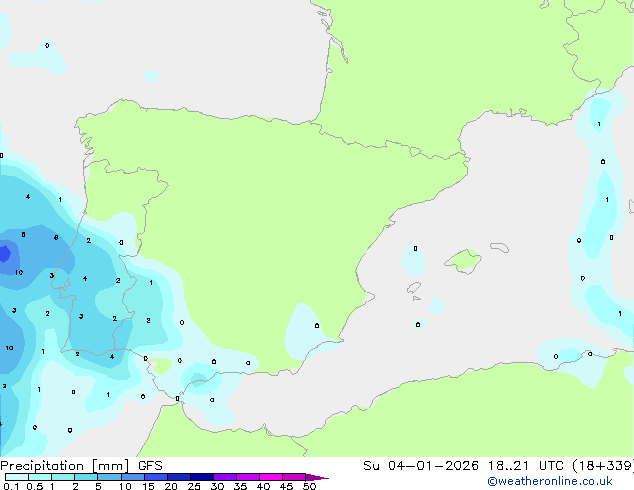Select legend swatch between 5 and 10
Image resolution: width=634 pixels, height=490 pixels.
pos(109,477)
